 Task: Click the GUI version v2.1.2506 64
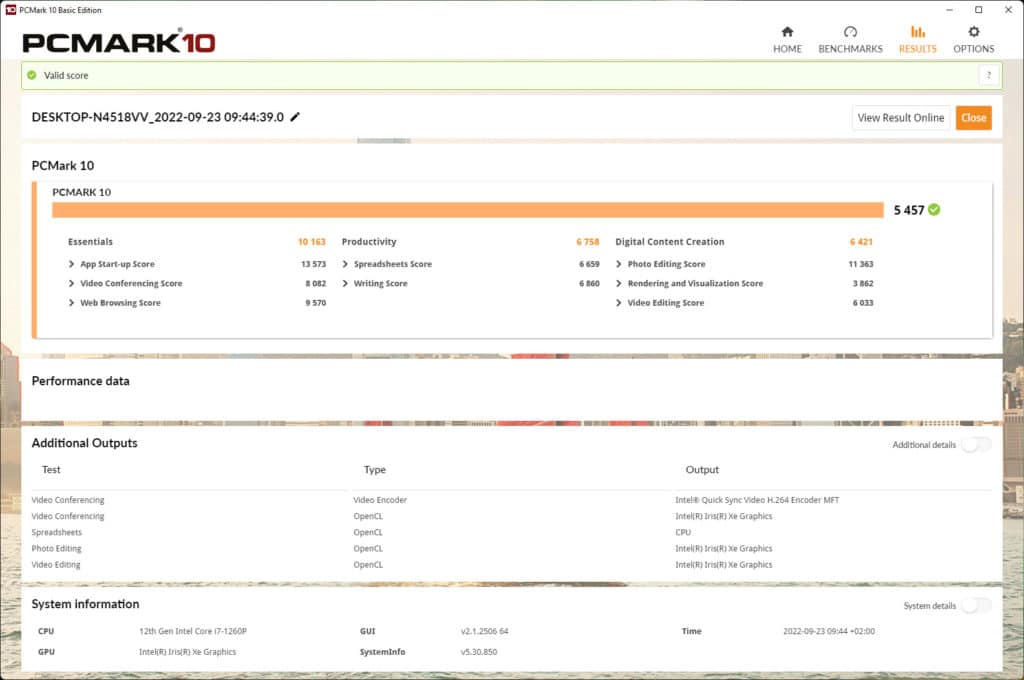coord(485,632)
